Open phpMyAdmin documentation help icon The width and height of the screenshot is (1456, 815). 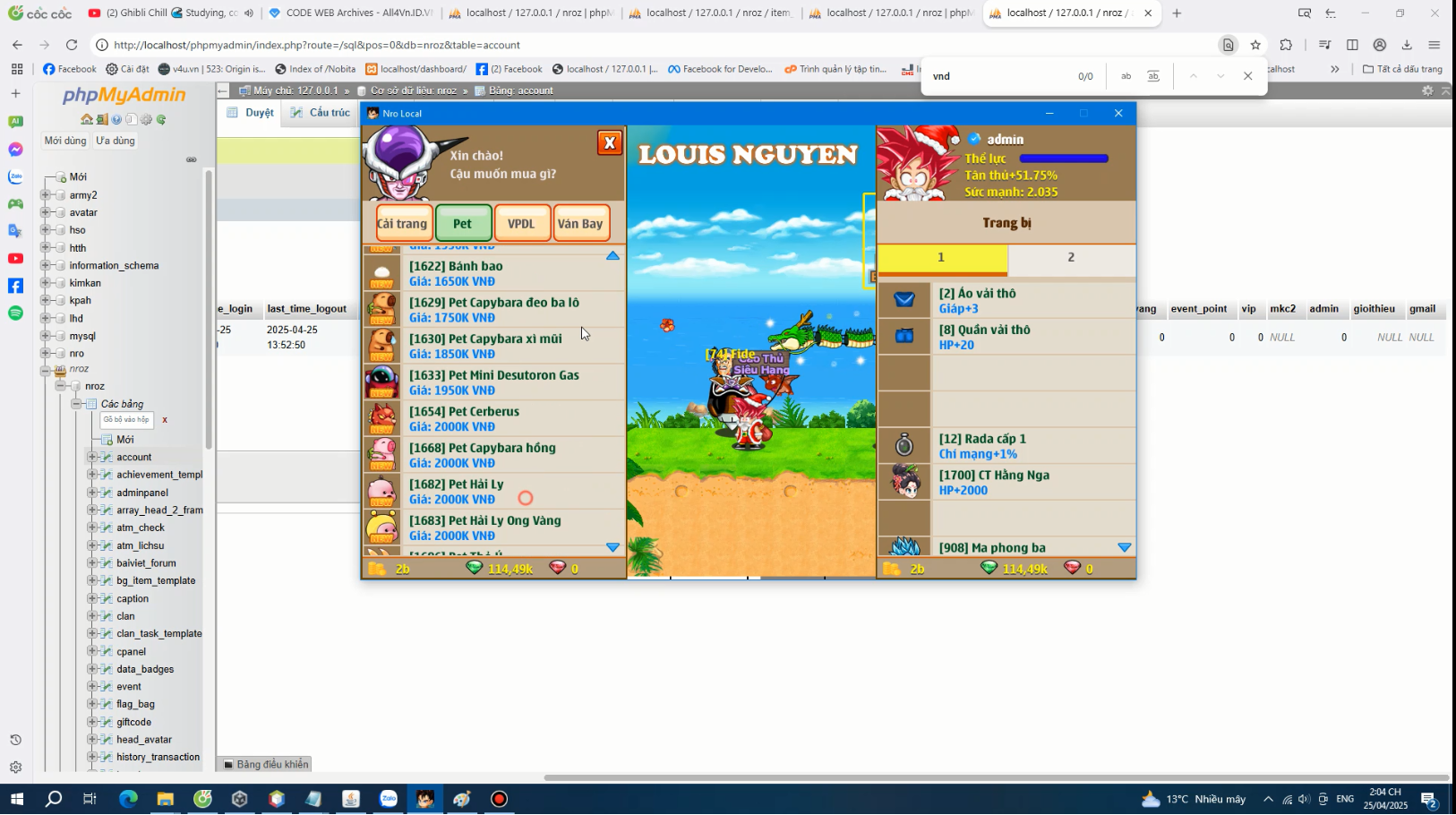tap(116, 119)
